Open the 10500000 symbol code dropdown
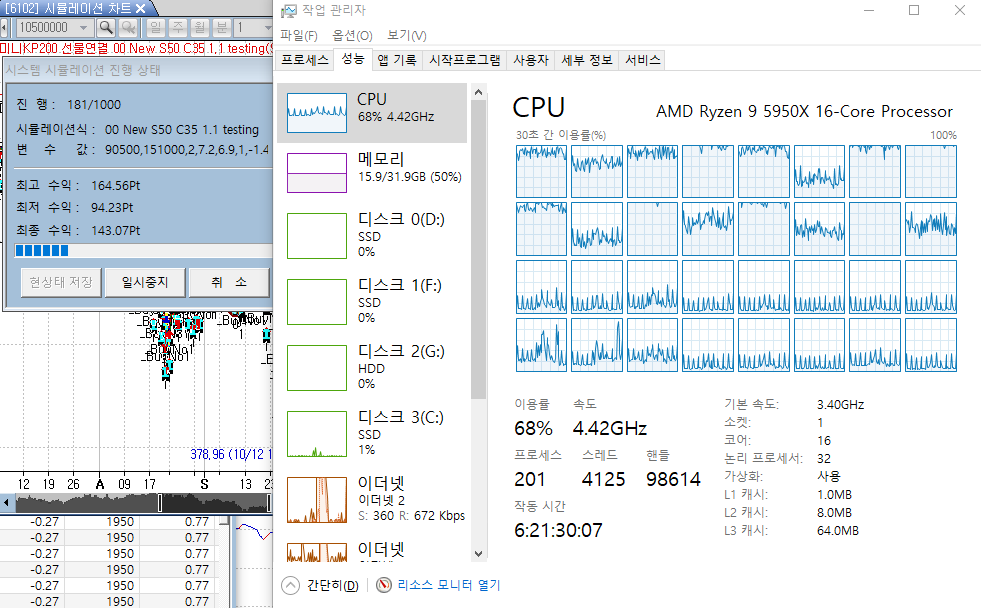The width and height of the screenshot is (981, 608). point(84,27)
